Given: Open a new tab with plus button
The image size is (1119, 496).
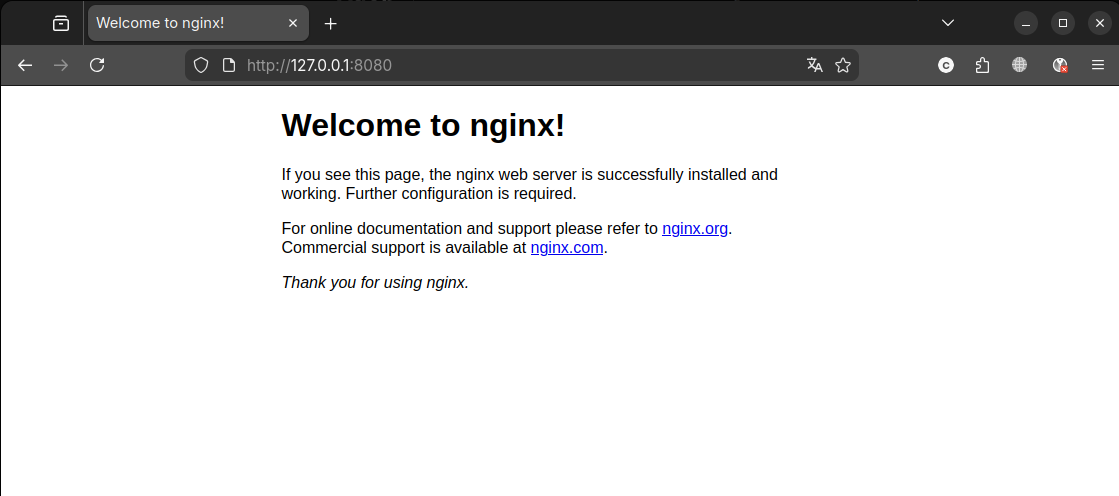Looking at the screenshot, I should [331, 23].
